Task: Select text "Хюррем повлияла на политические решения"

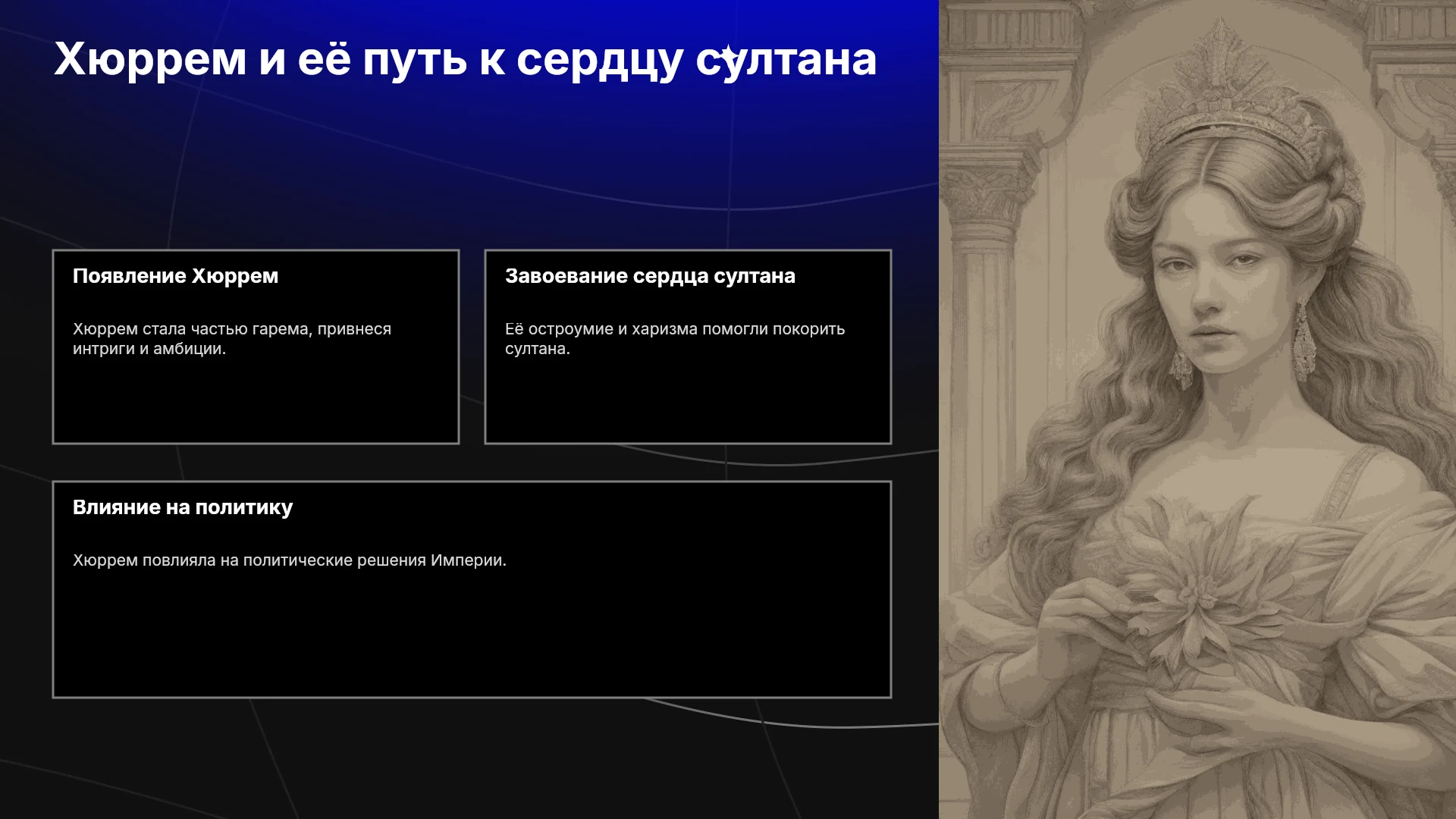Action: [249, 560]
